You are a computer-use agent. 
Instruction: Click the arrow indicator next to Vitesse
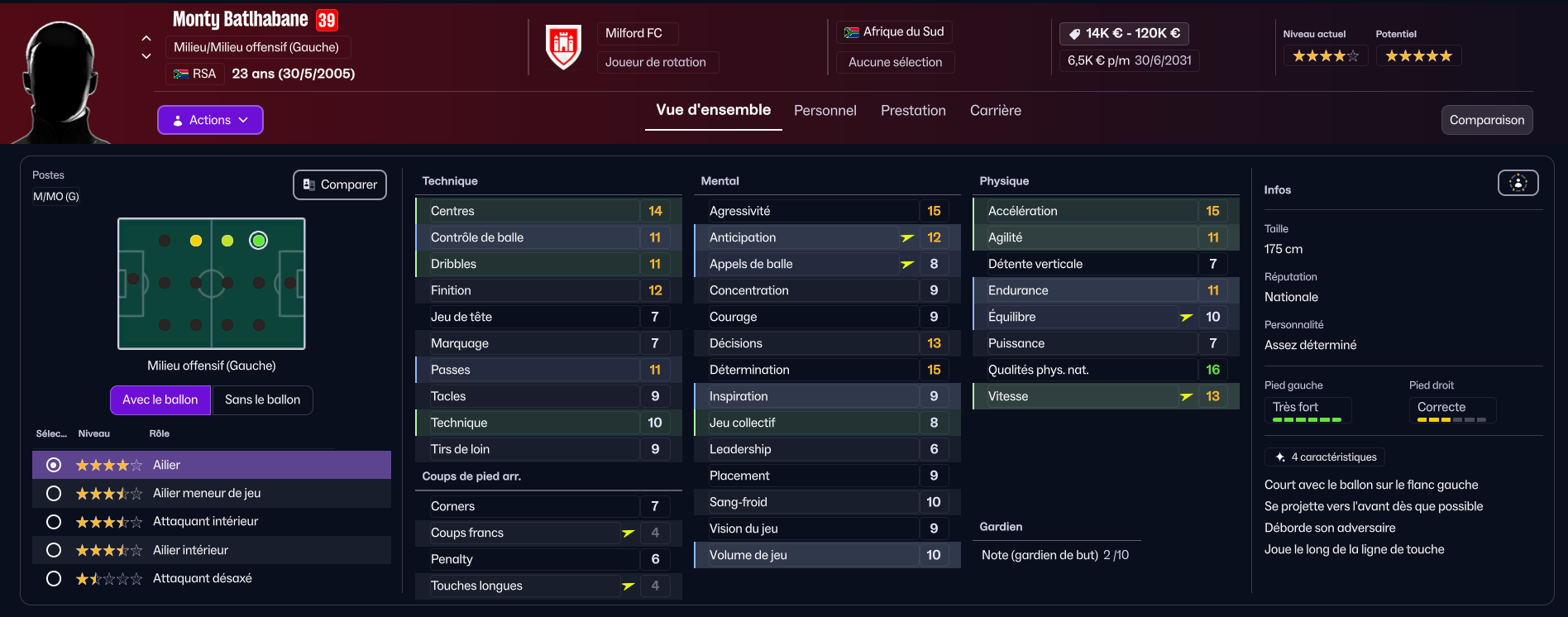click(x=1186, y=397)
